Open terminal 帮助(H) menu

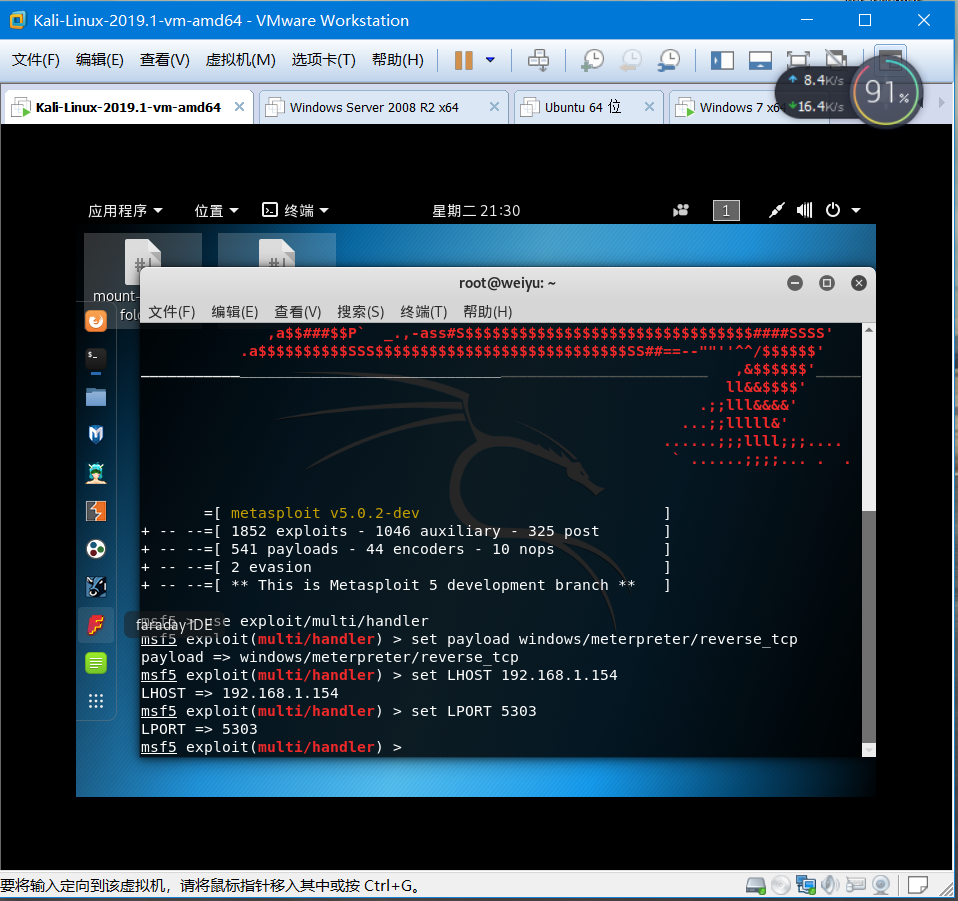(x=488, y=312)
